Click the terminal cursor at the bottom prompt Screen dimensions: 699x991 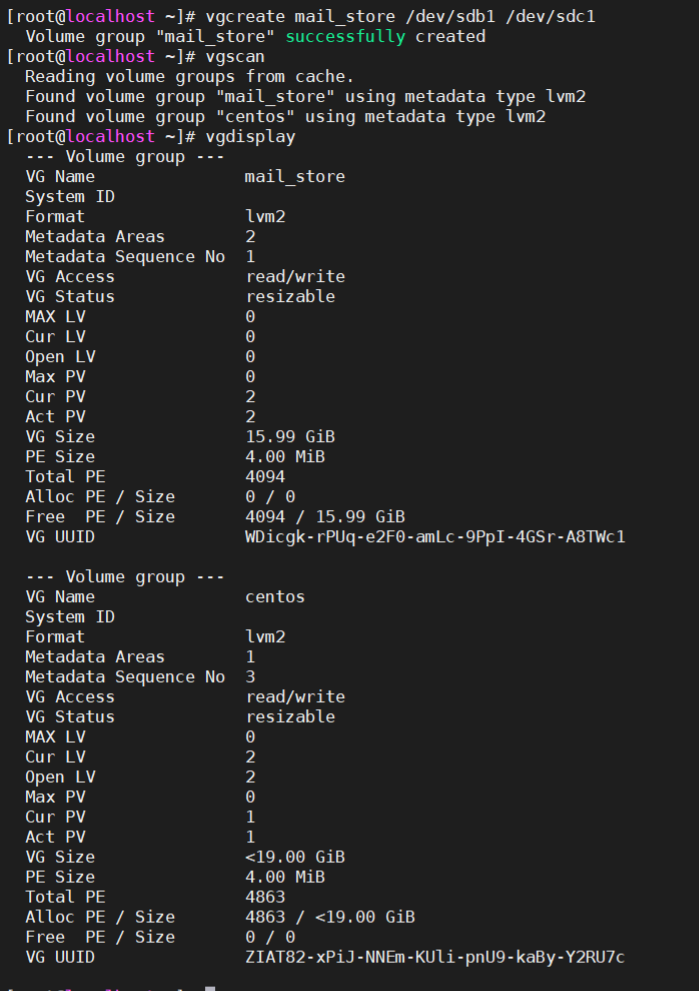pos(210,988)
